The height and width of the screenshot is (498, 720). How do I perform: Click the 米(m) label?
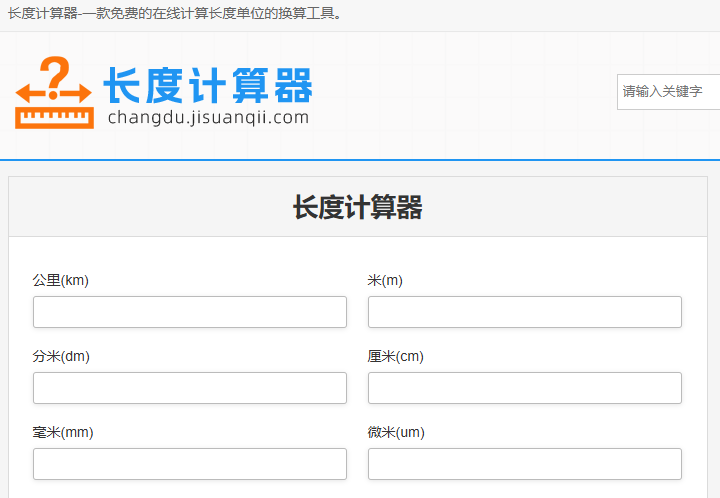point(385,280)
